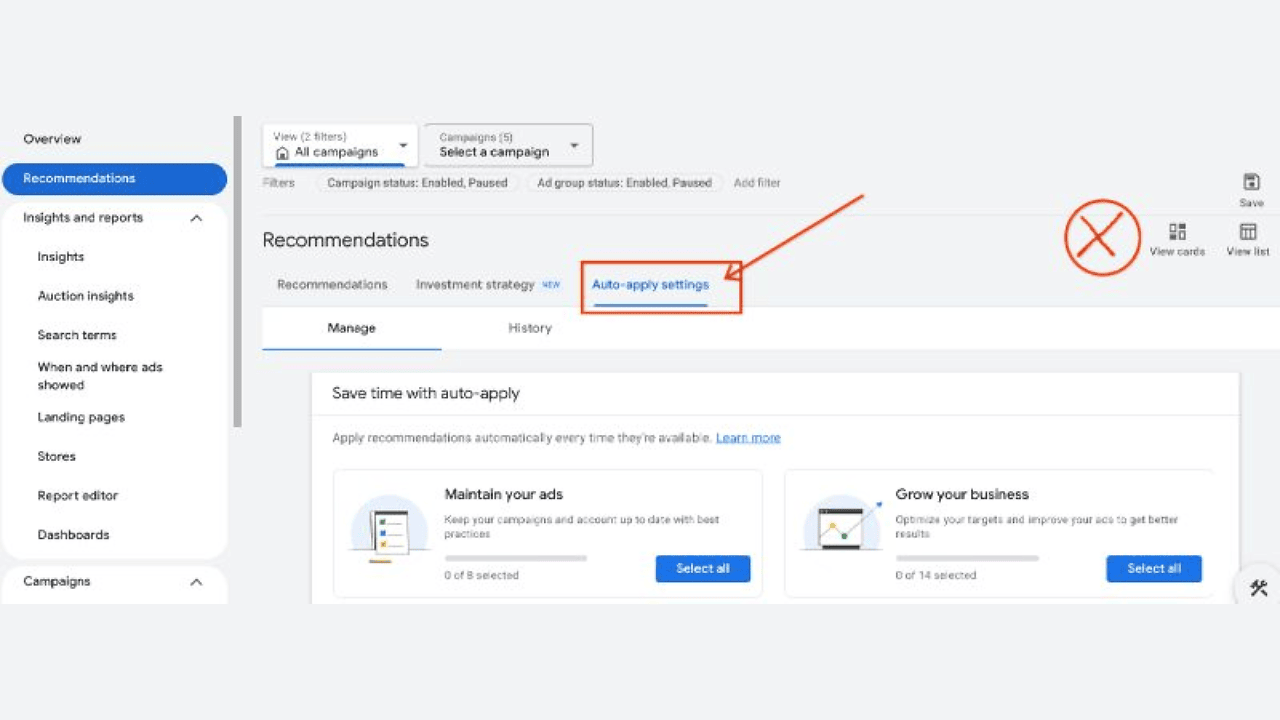Click the tools wrench icon
Viewport: 1280px width, 720px height.
tap(1259, 589)
